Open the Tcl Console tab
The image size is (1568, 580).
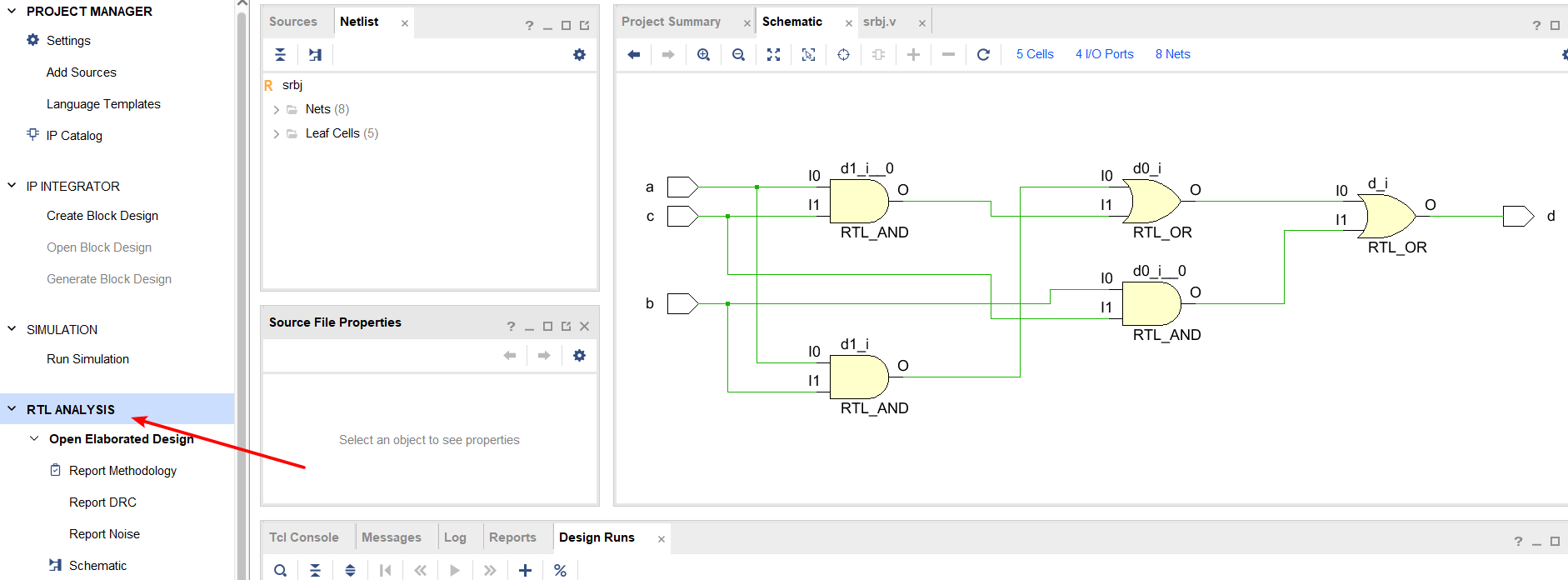tap(303, 537)
